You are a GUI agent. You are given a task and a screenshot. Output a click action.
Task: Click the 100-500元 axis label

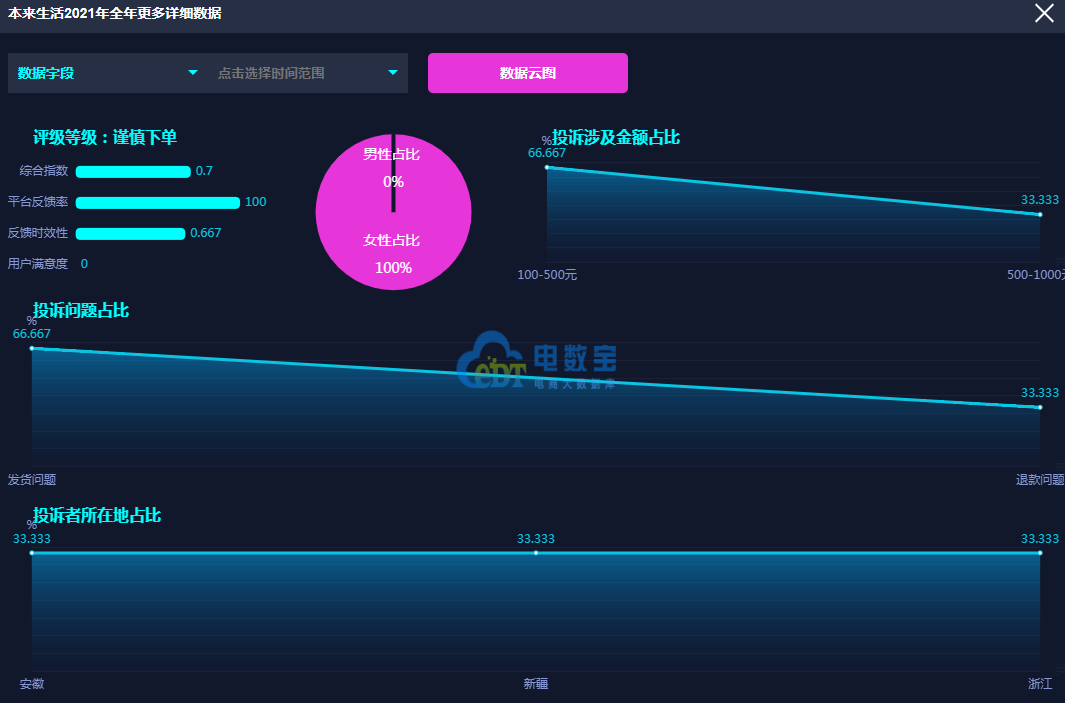coord(547,275)
